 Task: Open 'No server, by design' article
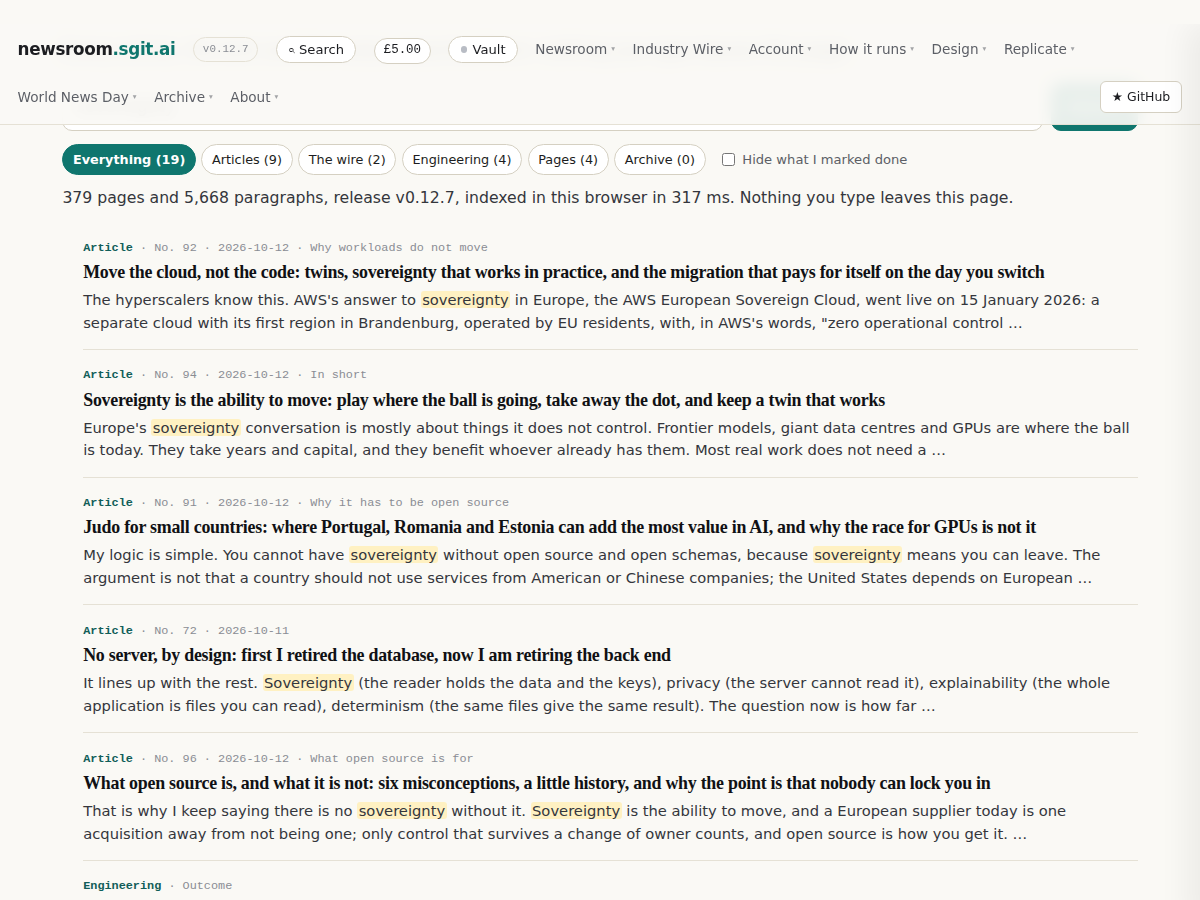(x=377, y=655)
